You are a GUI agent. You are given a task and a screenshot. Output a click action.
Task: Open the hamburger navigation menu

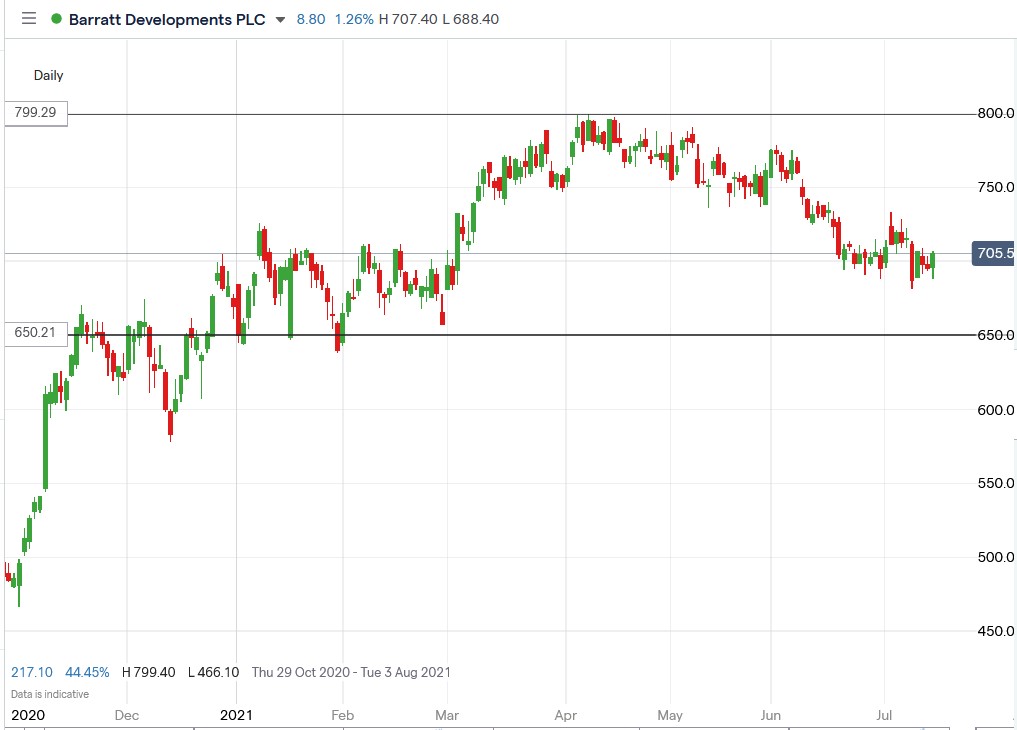(29, 18)
